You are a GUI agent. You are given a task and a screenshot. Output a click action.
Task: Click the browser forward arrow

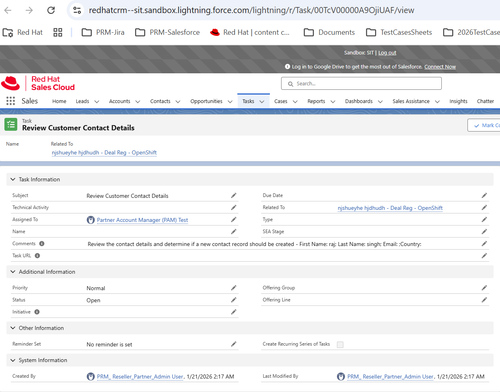pos(29,10)
